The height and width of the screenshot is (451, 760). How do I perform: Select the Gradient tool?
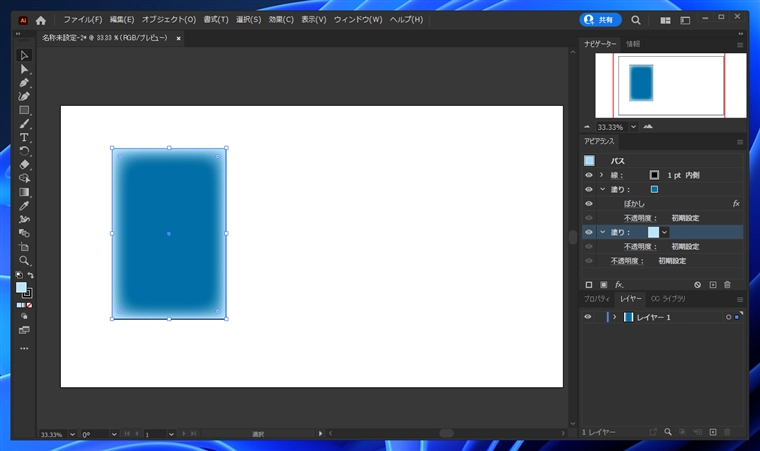coord(24,192)
